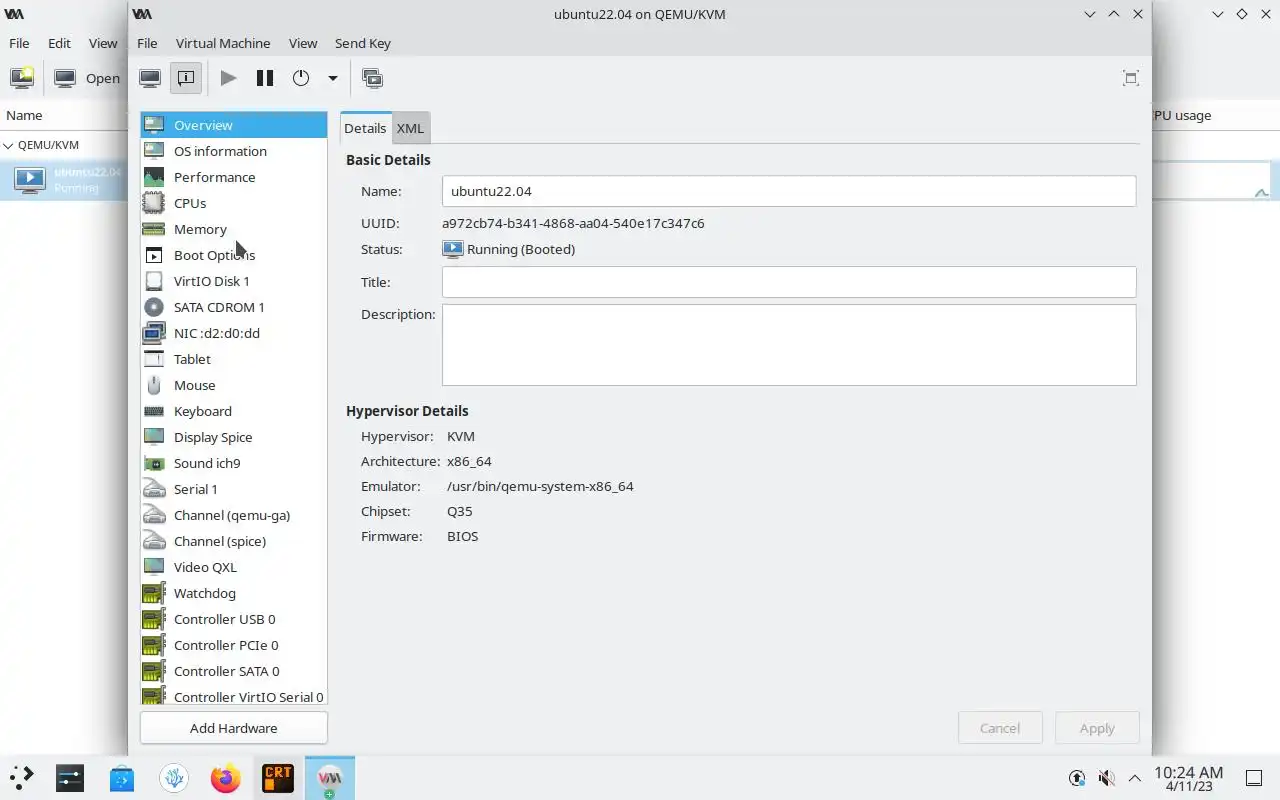Click UUID value text

(573, 223)
